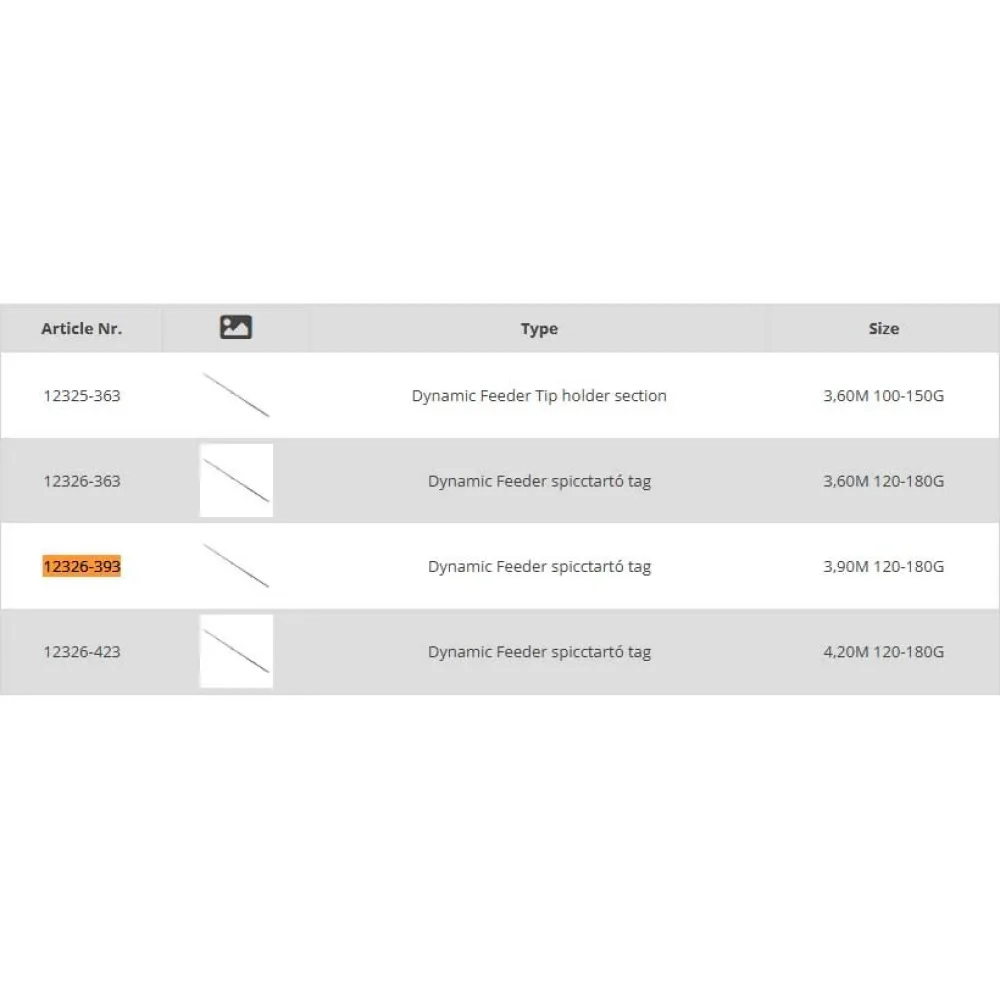Image resolution: width=1000 pixels, height=1000 pixels.
Task: Select article number 12326-363
Action: click(x=82, y=481)
